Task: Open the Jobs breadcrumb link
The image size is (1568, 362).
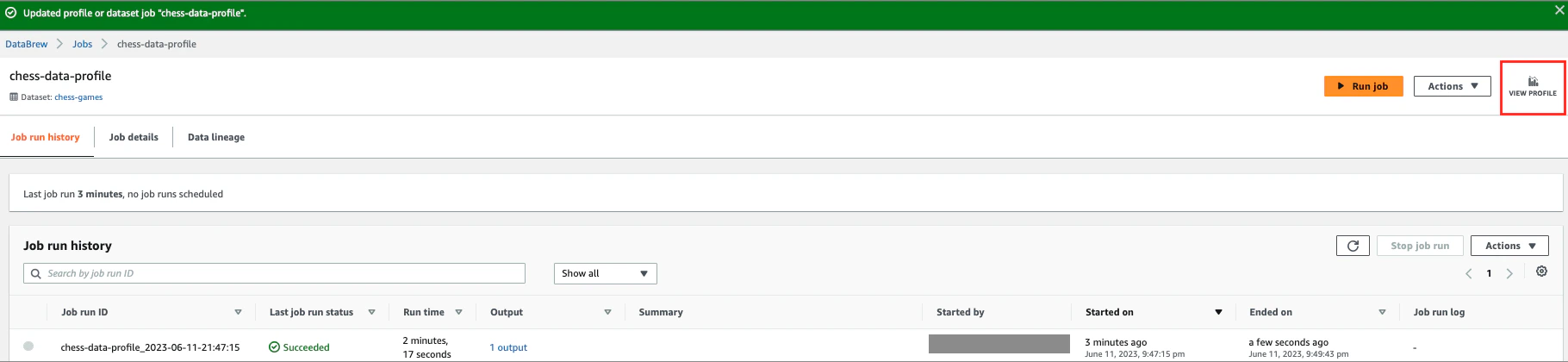Action: click(82, 44)
